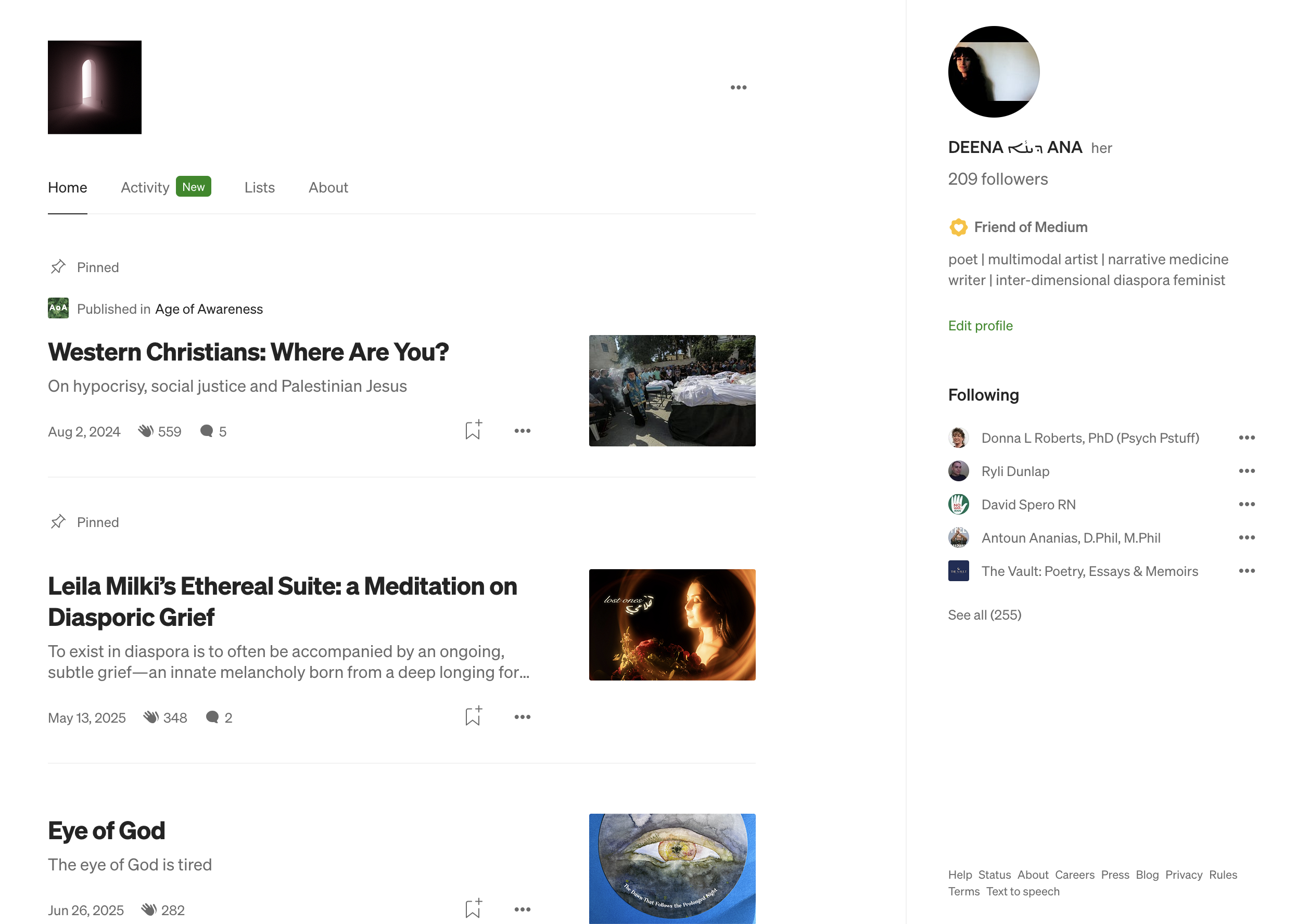Open Age of Awareness publication icon
This screenshot has height=924, width=1296.
click(58, 309)
